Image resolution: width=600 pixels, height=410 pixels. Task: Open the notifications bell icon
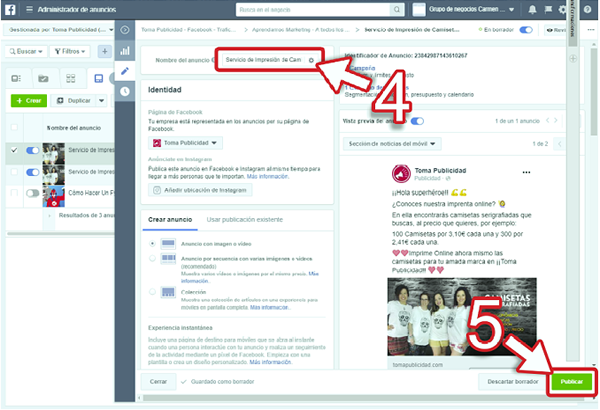pyautogui.click(x=532, y=10)
